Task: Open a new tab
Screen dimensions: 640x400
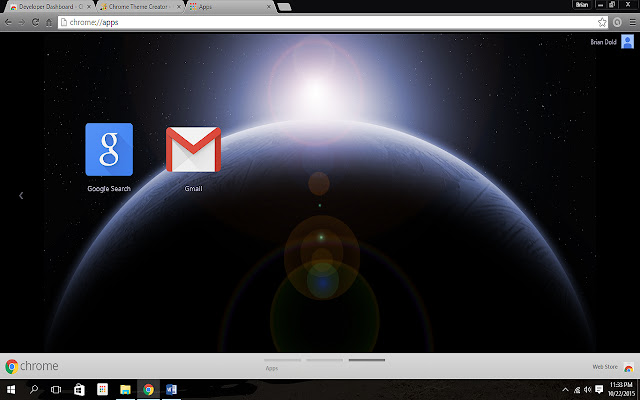Action: click(284, 6)
